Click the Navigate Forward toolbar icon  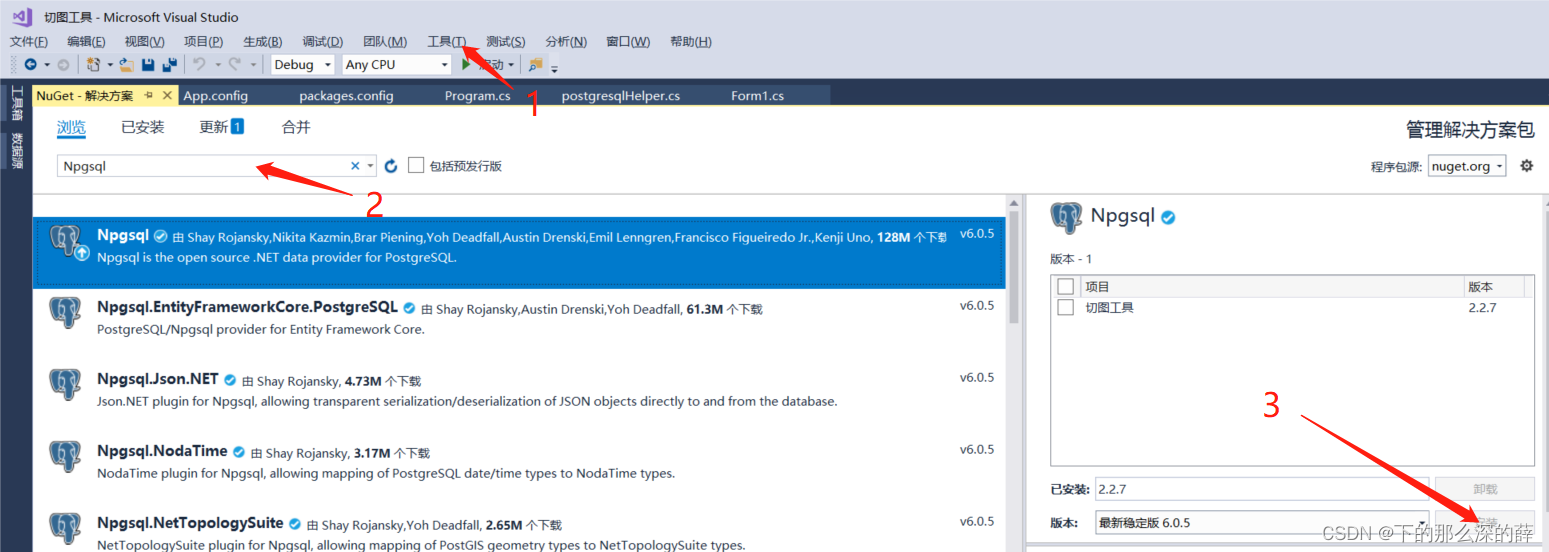tap(63, 65)
